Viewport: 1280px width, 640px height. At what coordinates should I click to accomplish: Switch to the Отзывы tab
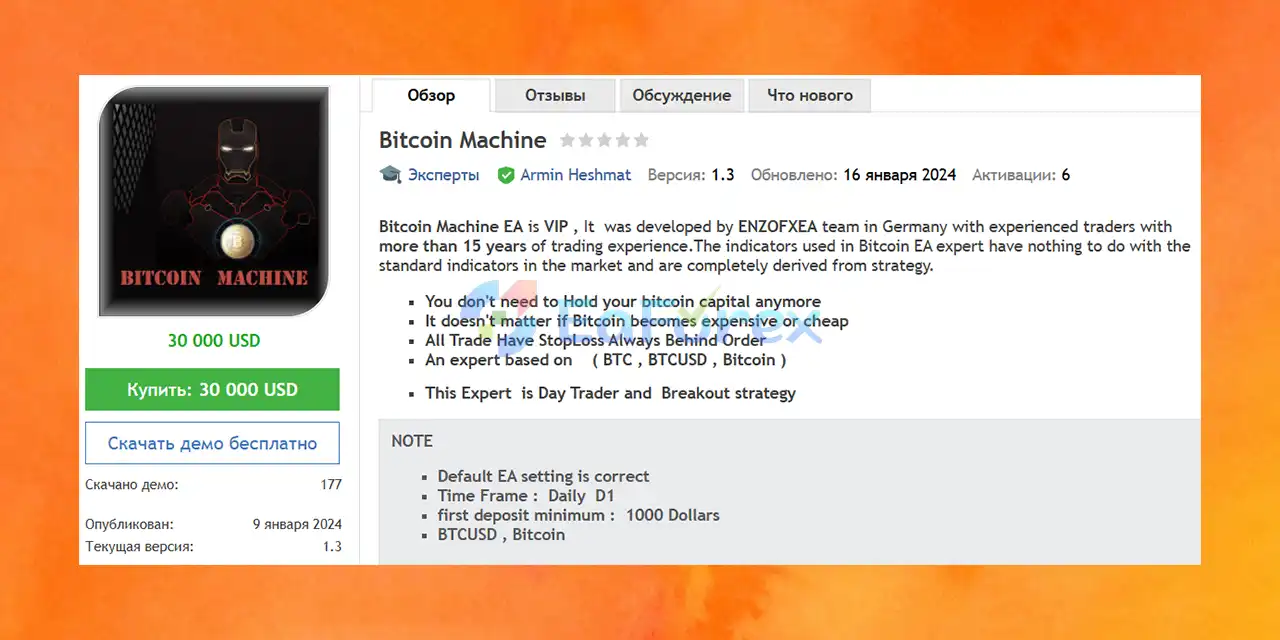pos(555,96)
